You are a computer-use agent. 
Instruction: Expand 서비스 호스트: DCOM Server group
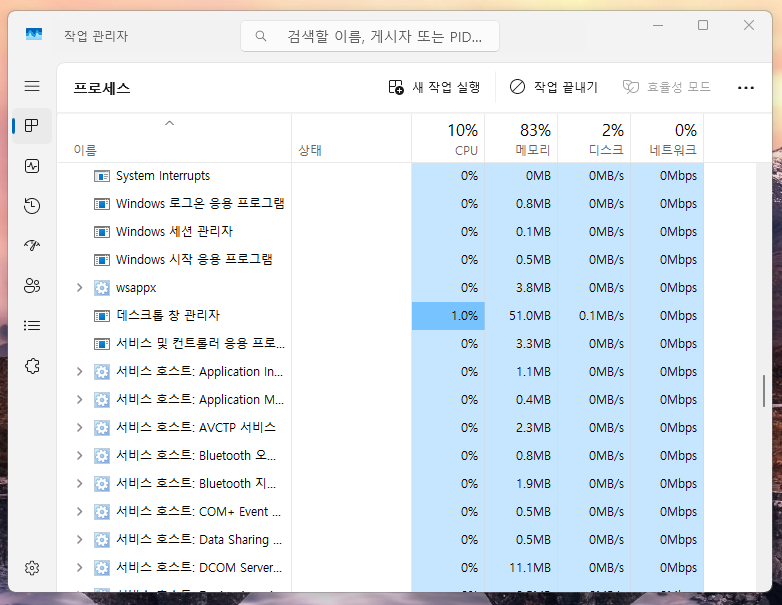79,568
